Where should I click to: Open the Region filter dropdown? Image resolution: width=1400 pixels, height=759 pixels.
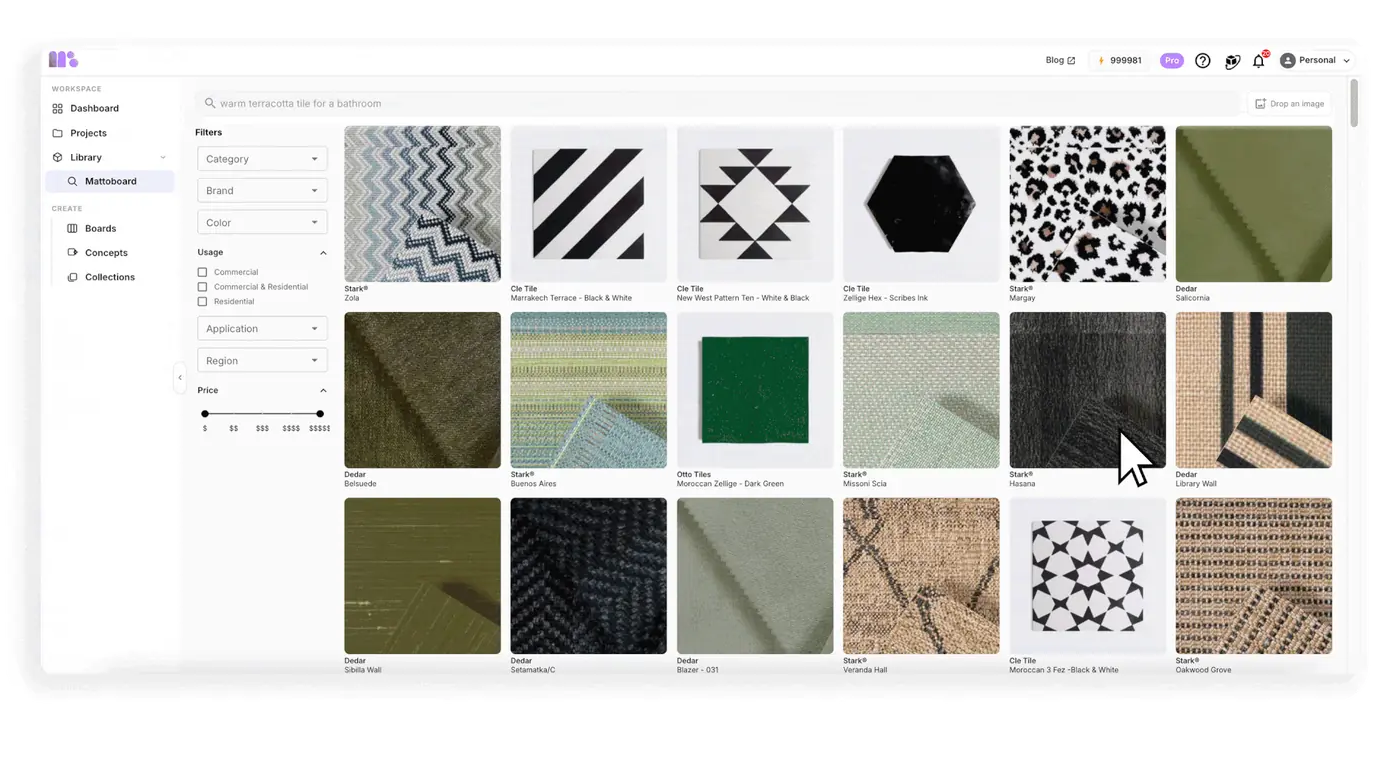[x=262, y=360]
